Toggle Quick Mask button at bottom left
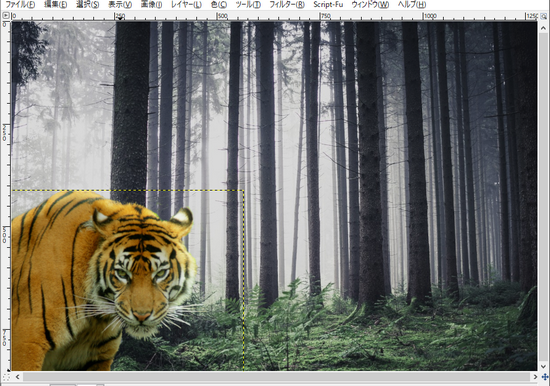 (6, 377)
